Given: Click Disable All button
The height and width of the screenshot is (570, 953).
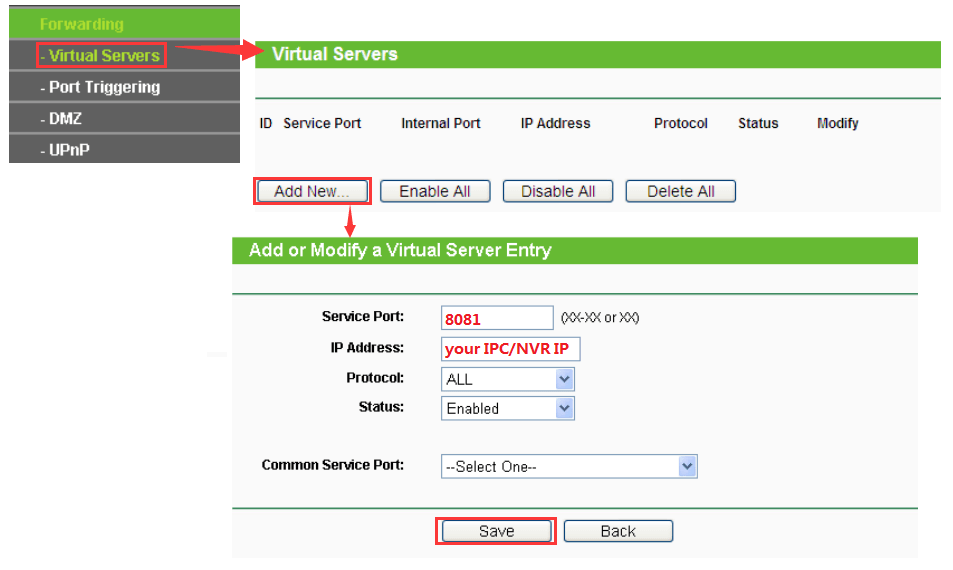Looking at the screenshot, I should (x=558, y=191).
